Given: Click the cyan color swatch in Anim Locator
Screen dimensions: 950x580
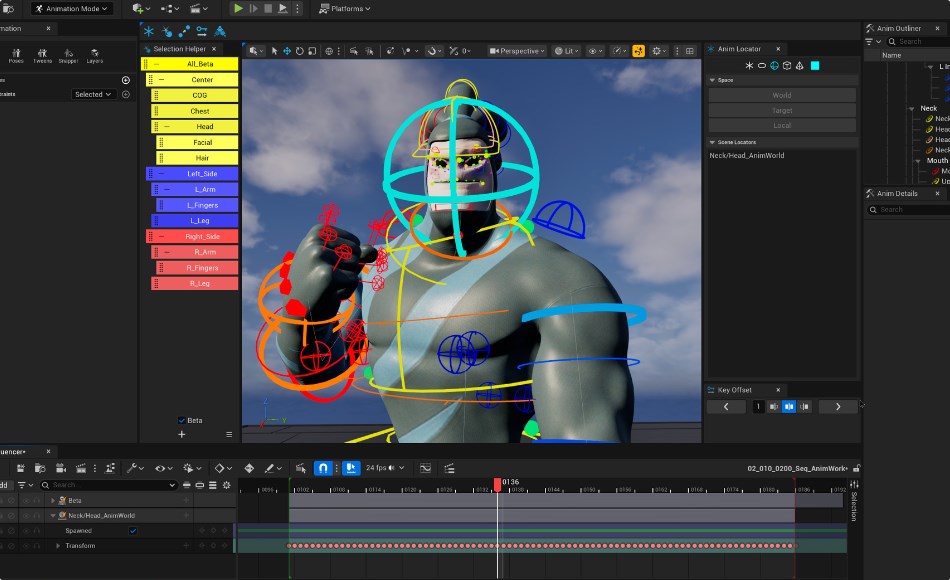Looking at the screenshot, I should click(815, 66).
